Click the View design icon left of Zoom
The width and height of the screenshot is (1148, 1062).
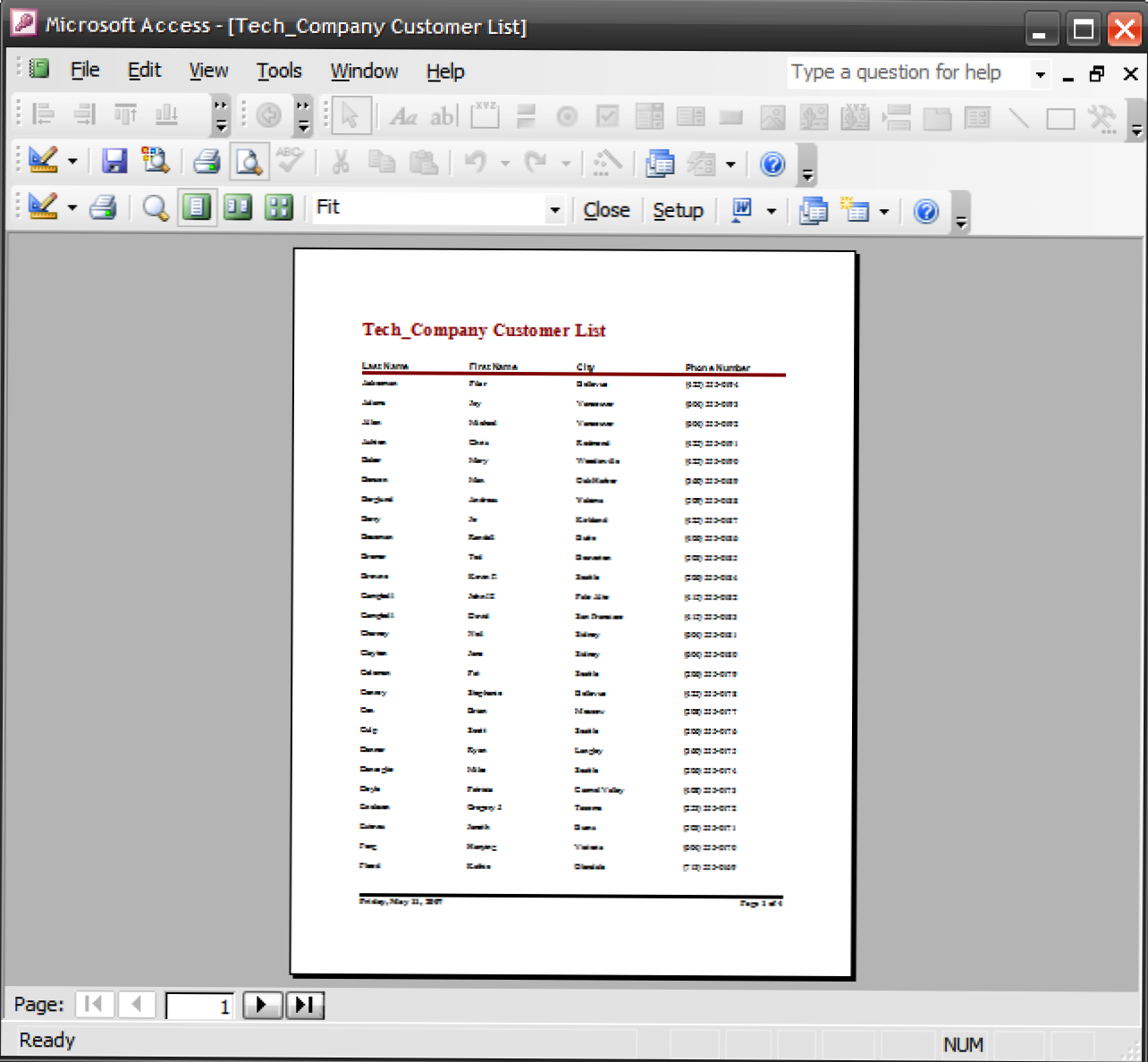coord(43,207)
